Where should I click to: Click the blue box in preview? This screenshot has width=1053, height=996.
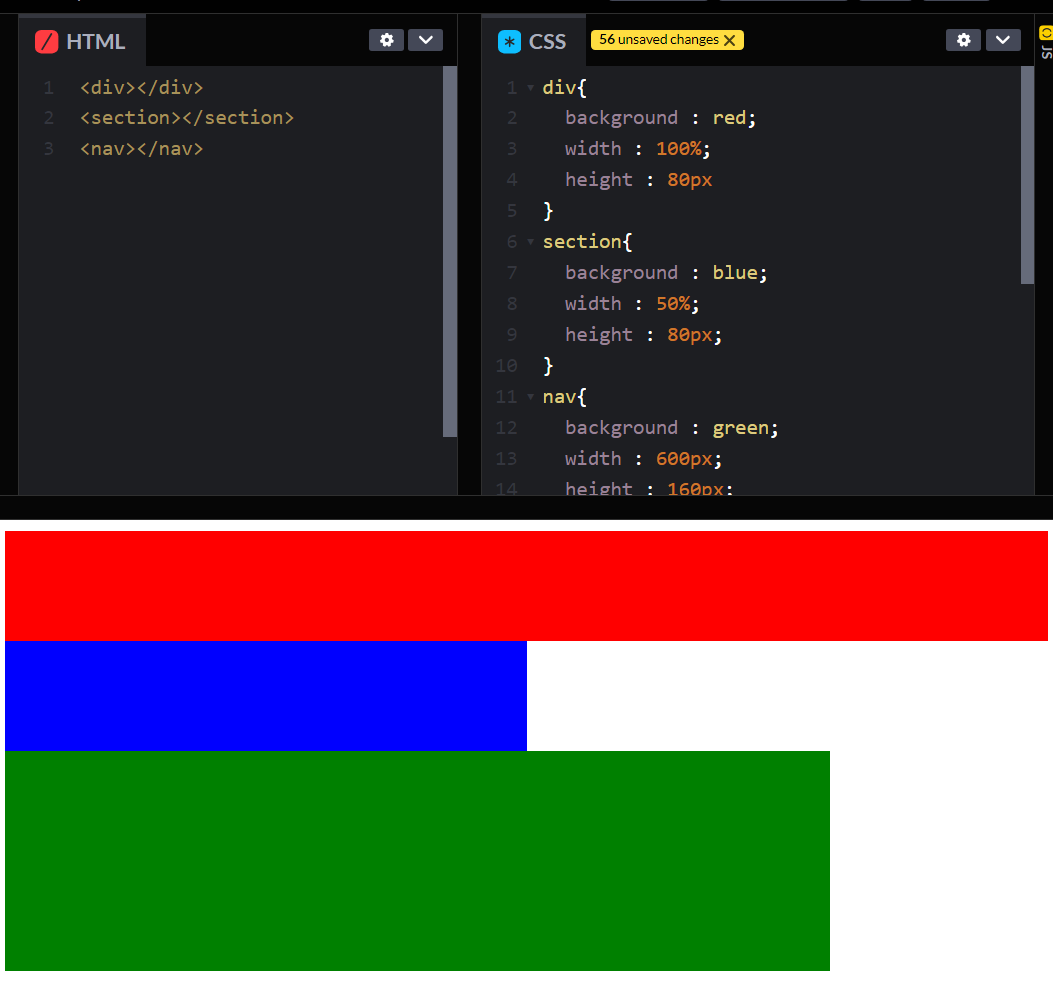265,696
